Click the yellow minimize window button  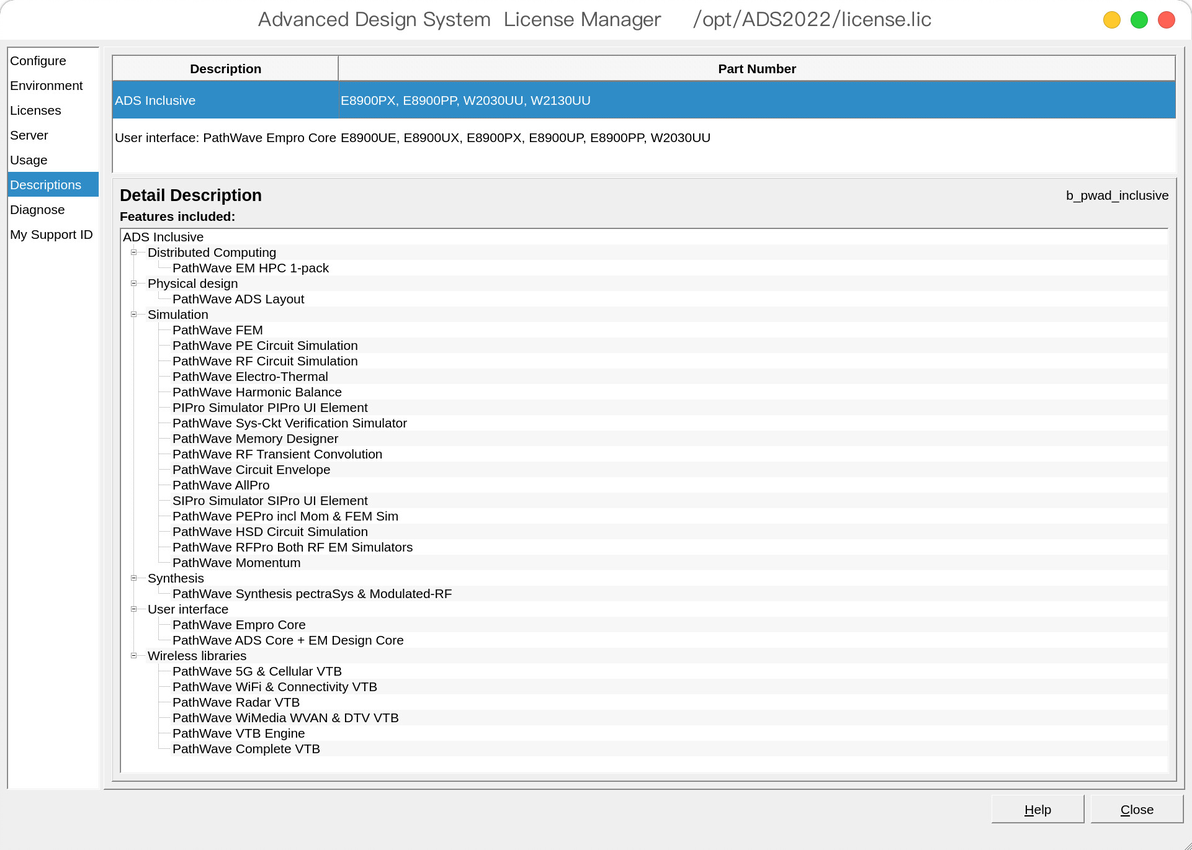point(1111,20)
